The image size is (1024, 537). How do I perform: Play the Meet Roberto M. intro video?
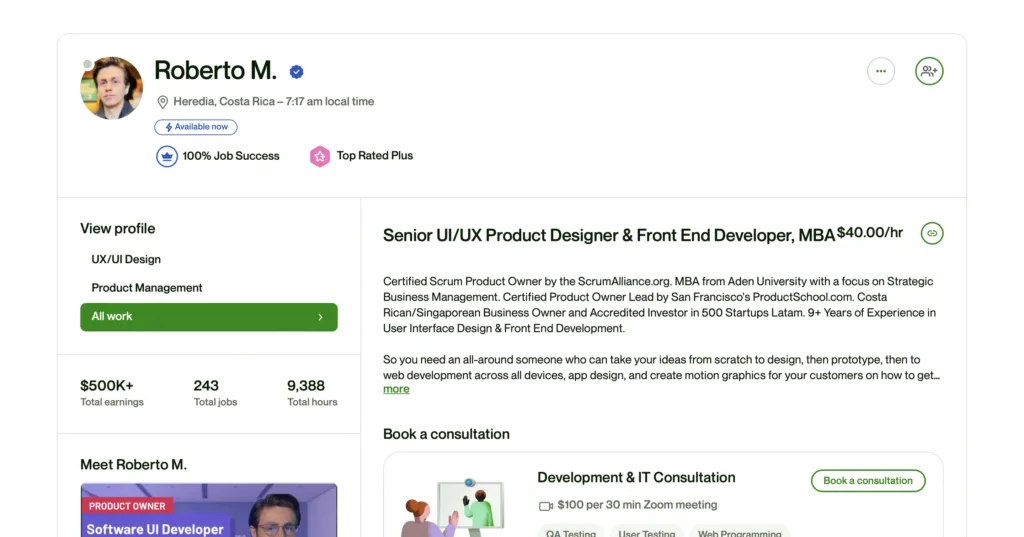click(209, 512)
